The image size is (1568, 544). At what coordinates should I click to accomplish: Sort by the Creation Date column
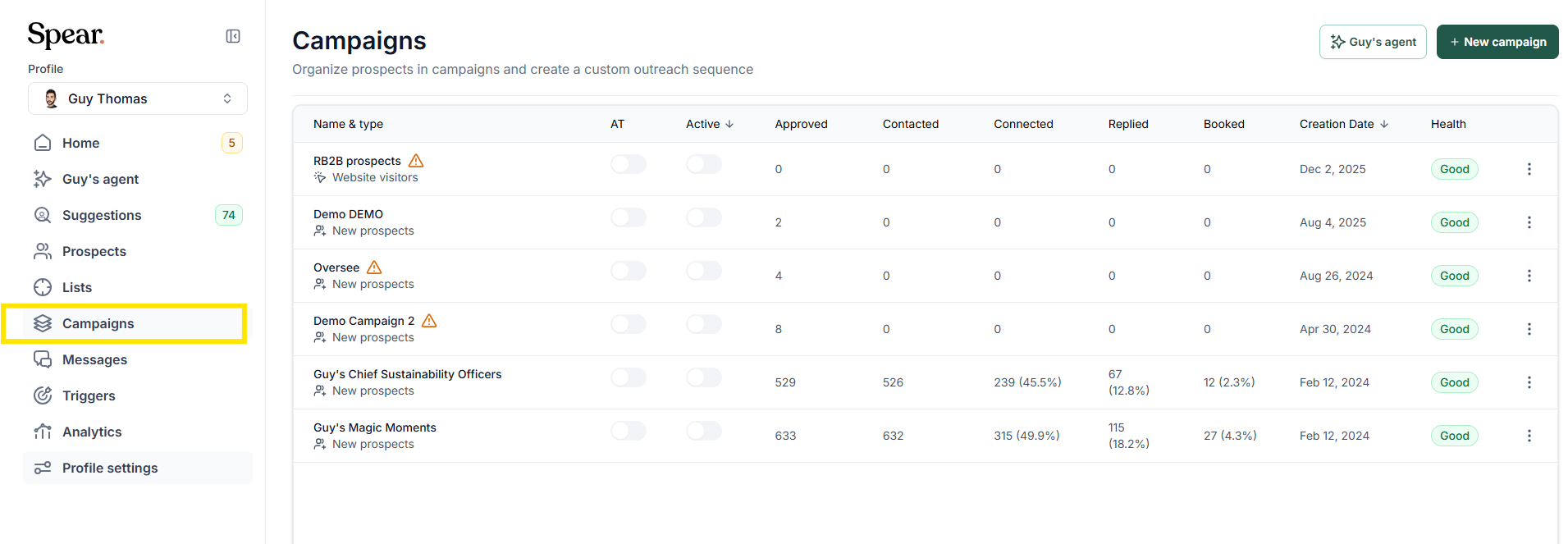[1344, 124]
